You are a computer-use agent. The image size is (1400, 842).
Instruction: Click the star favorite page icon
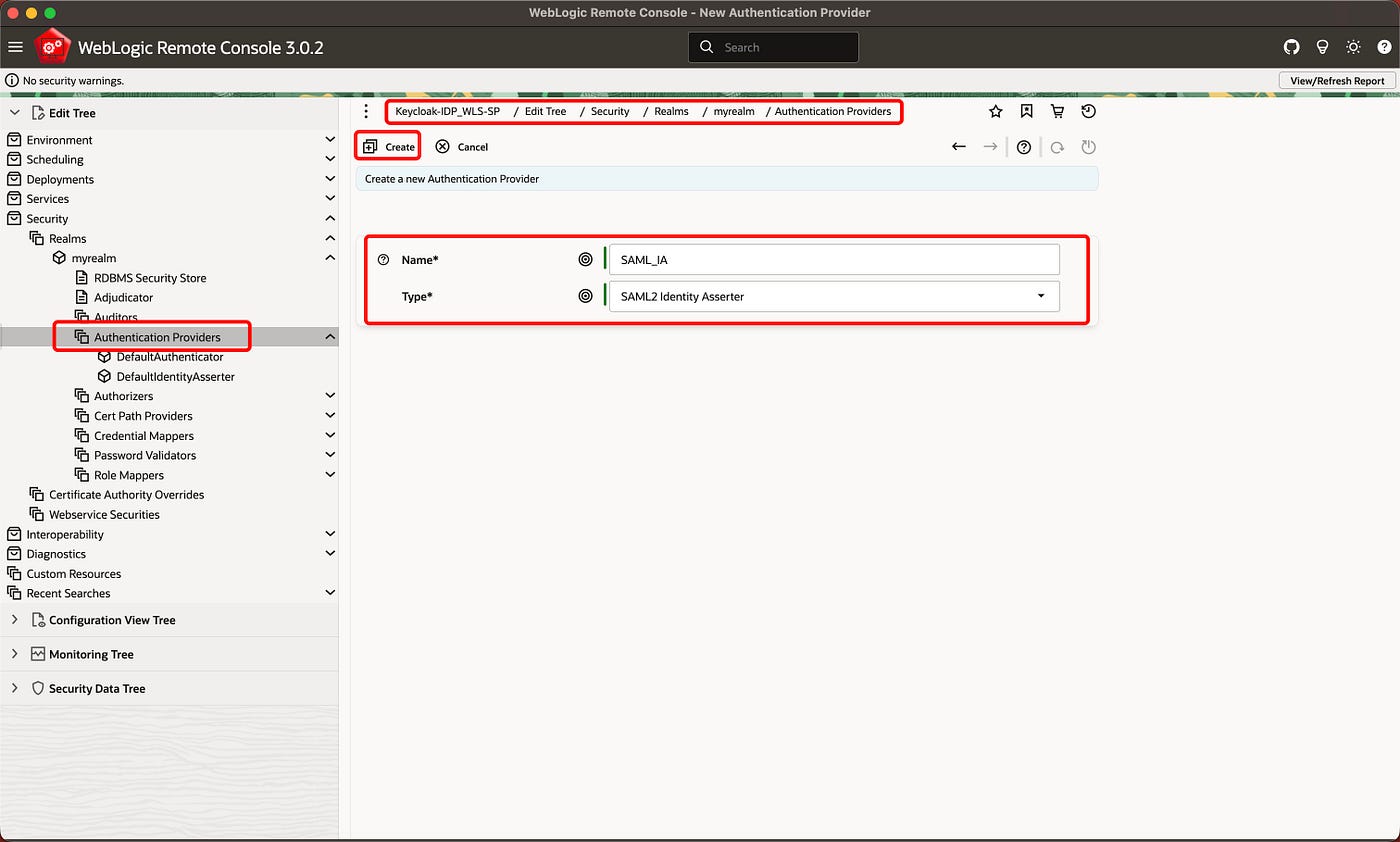tap(995, 112)
